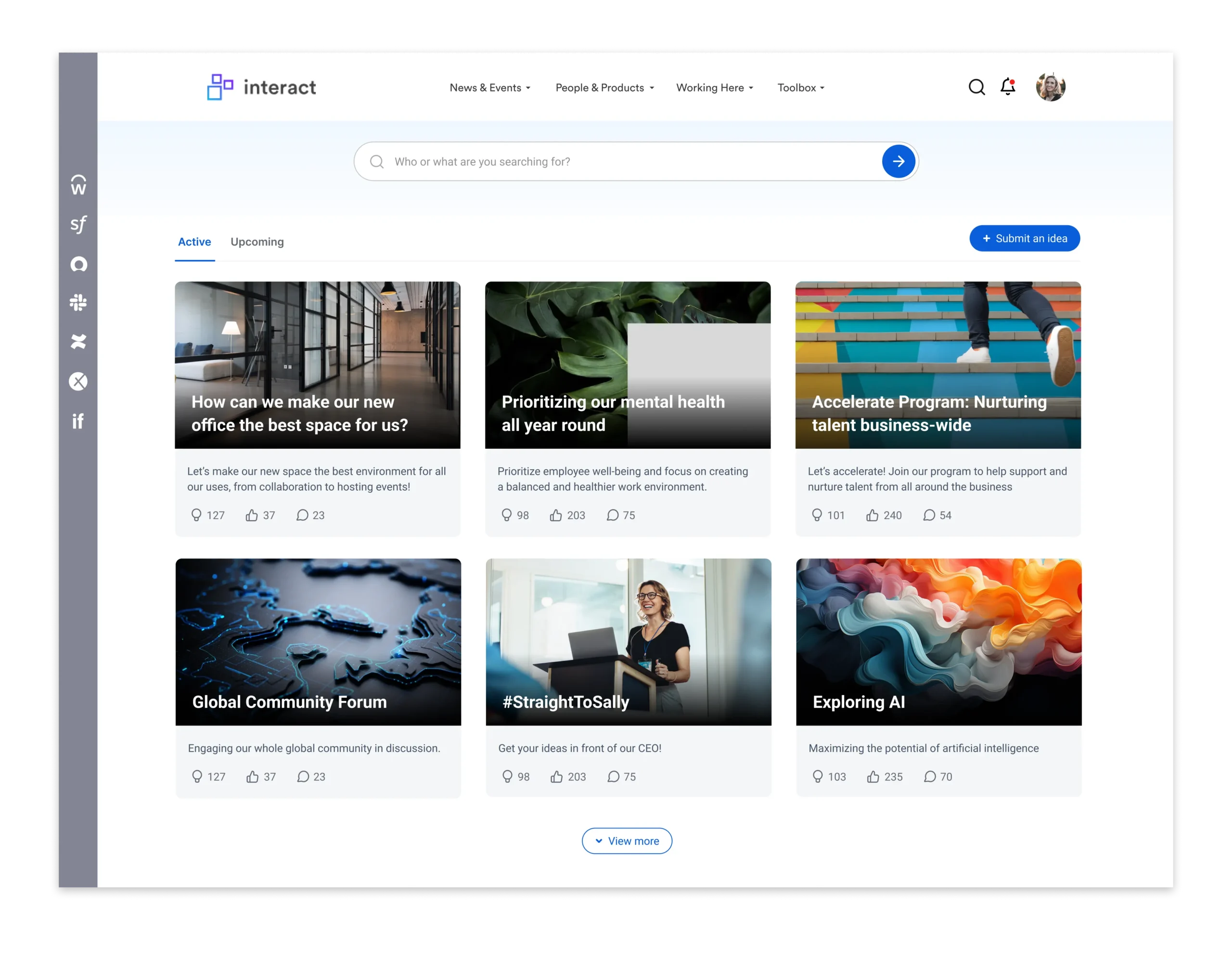Image resolution: width=1232 pixels, height=968 pixels.
Task: Open the Working Here menu
Action: pyautogui.click(x=714, y=87)
